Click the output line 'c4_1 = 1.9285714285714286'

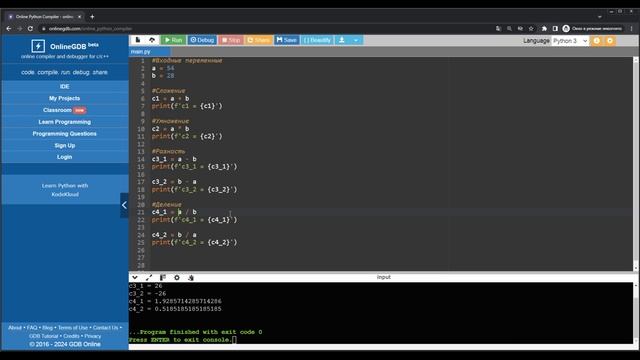click(x=175, y=301)
